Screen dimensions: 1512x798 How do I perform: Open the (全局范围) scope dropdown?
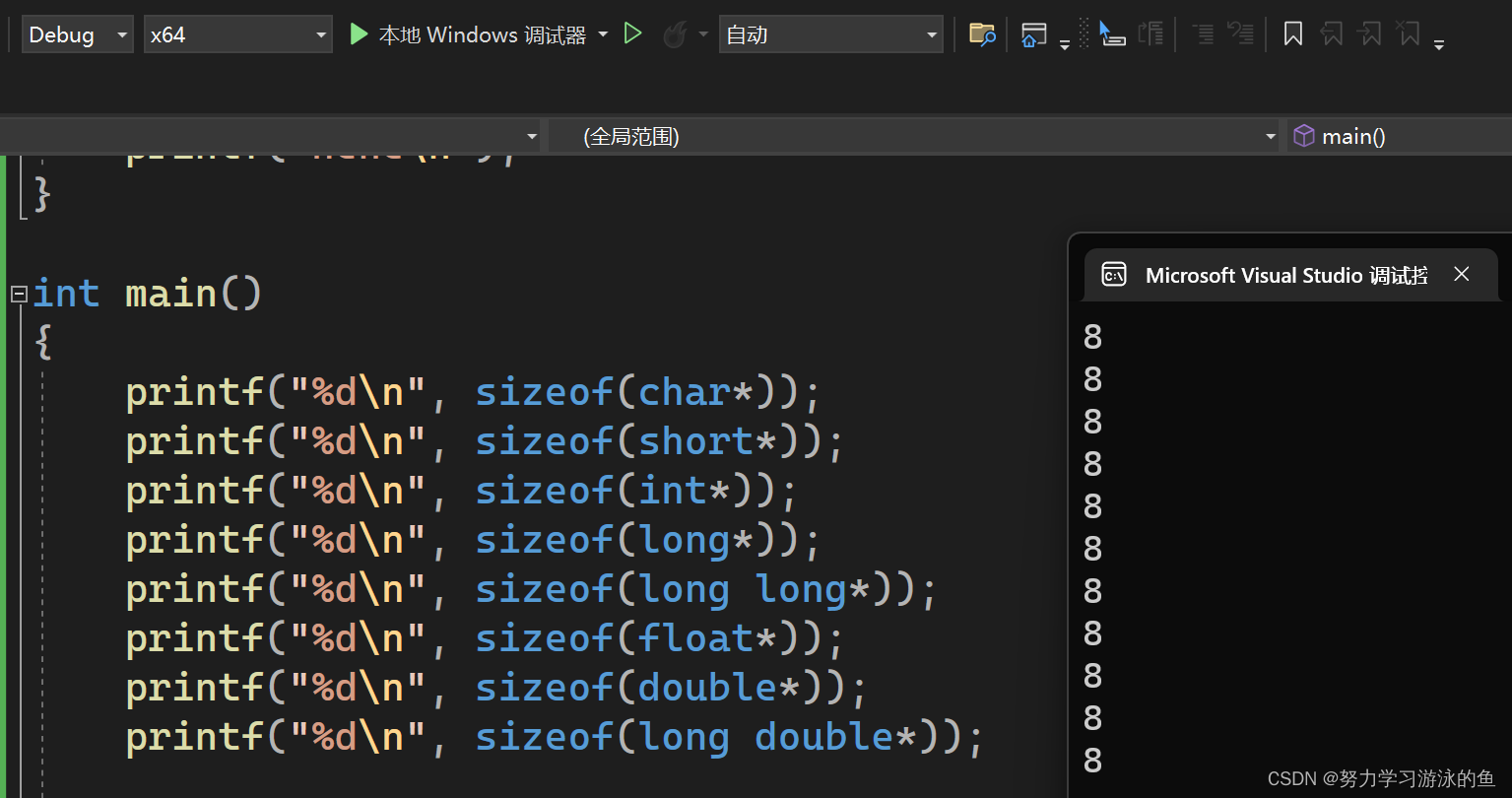click(x=916, y=136)
